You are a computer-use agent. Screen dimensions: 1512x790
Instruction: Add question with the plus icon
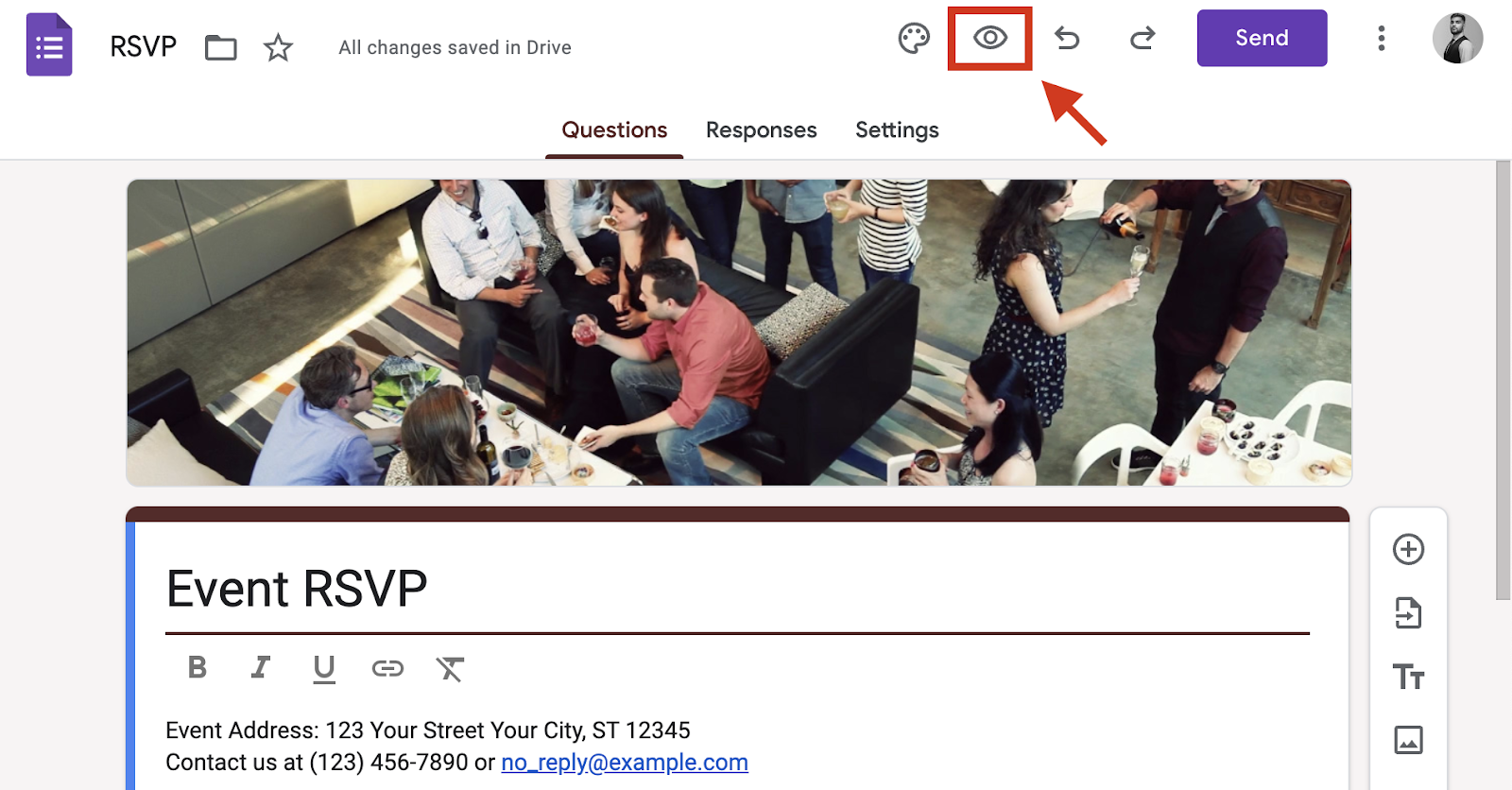(x=1408, y=549)
